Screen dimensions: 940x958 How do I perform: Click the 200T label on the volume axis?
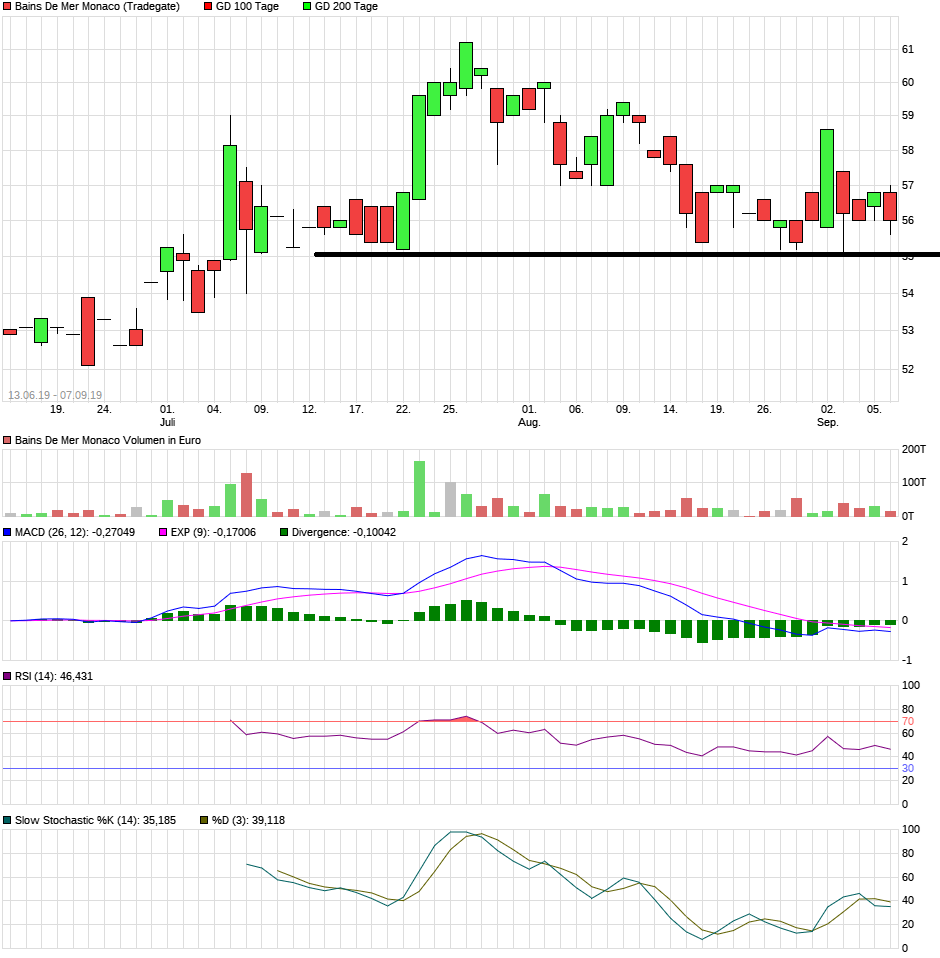[x=913, y=449]
